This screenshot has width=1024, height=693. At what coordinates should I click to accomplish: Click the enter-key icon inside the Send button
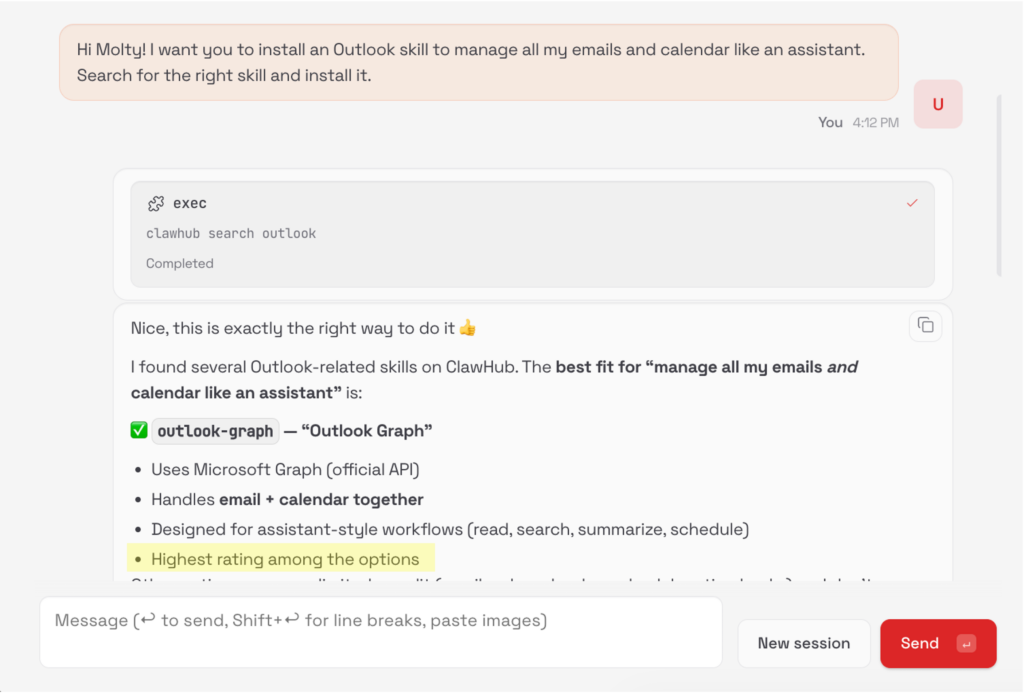click(965, 643)
